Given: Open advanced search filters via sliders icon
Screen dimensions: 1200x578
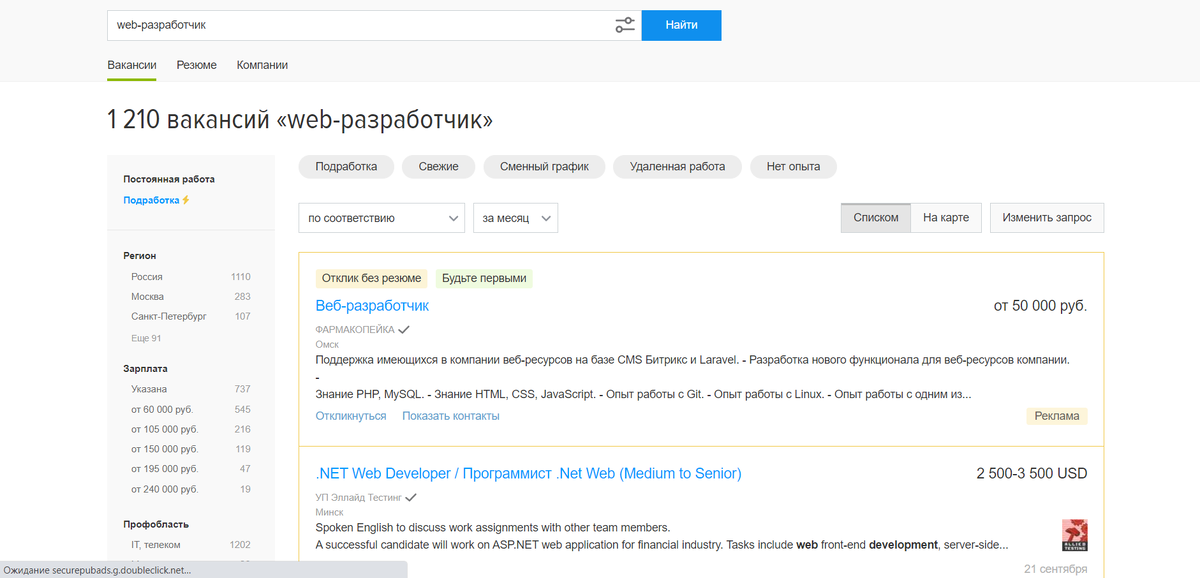Looking at the screenshot, I should [624, 25].
